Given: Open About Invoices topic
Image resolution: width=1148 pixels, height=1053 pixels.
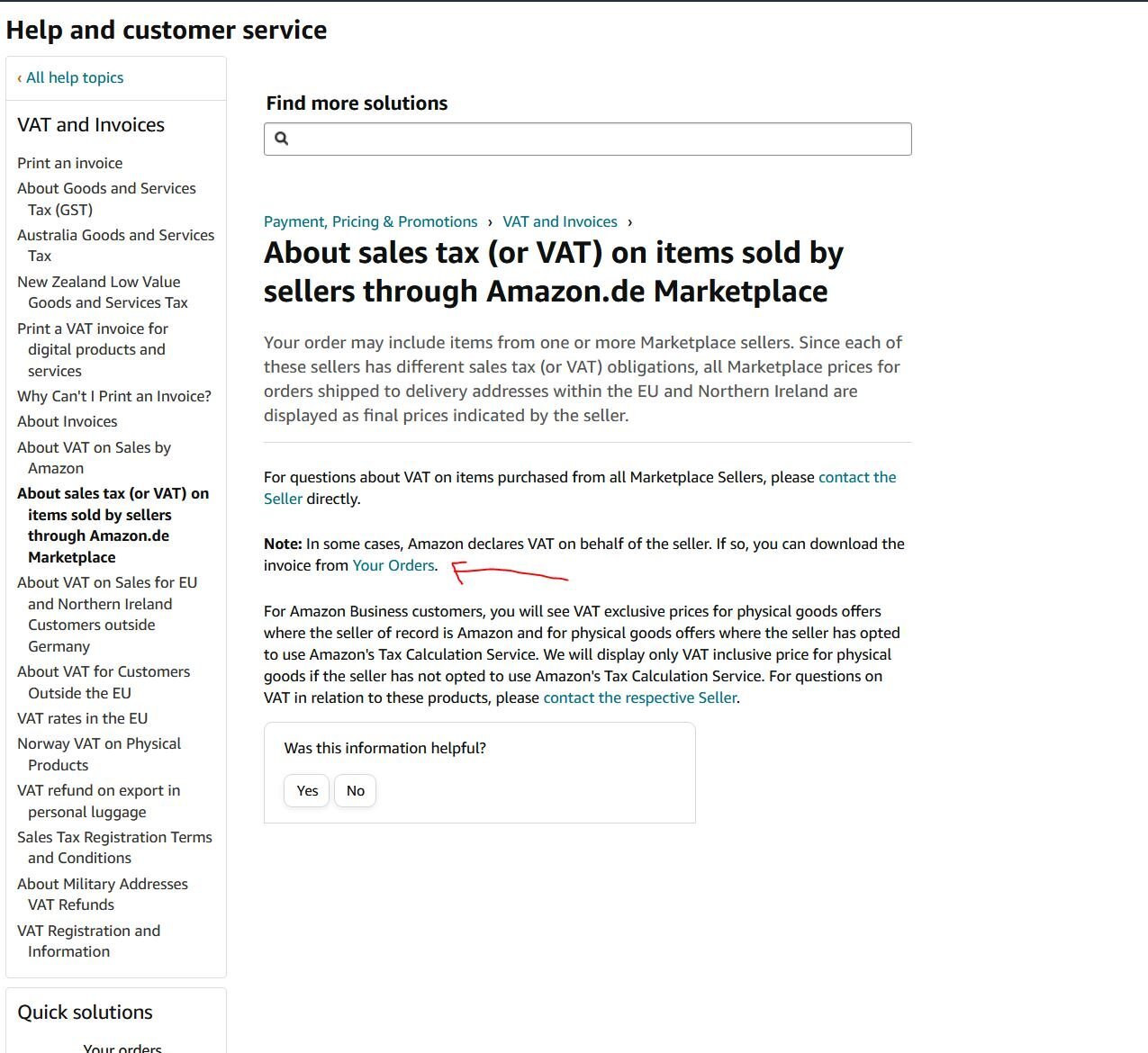Looking at the screenshot, I should (x=68, y=421).
